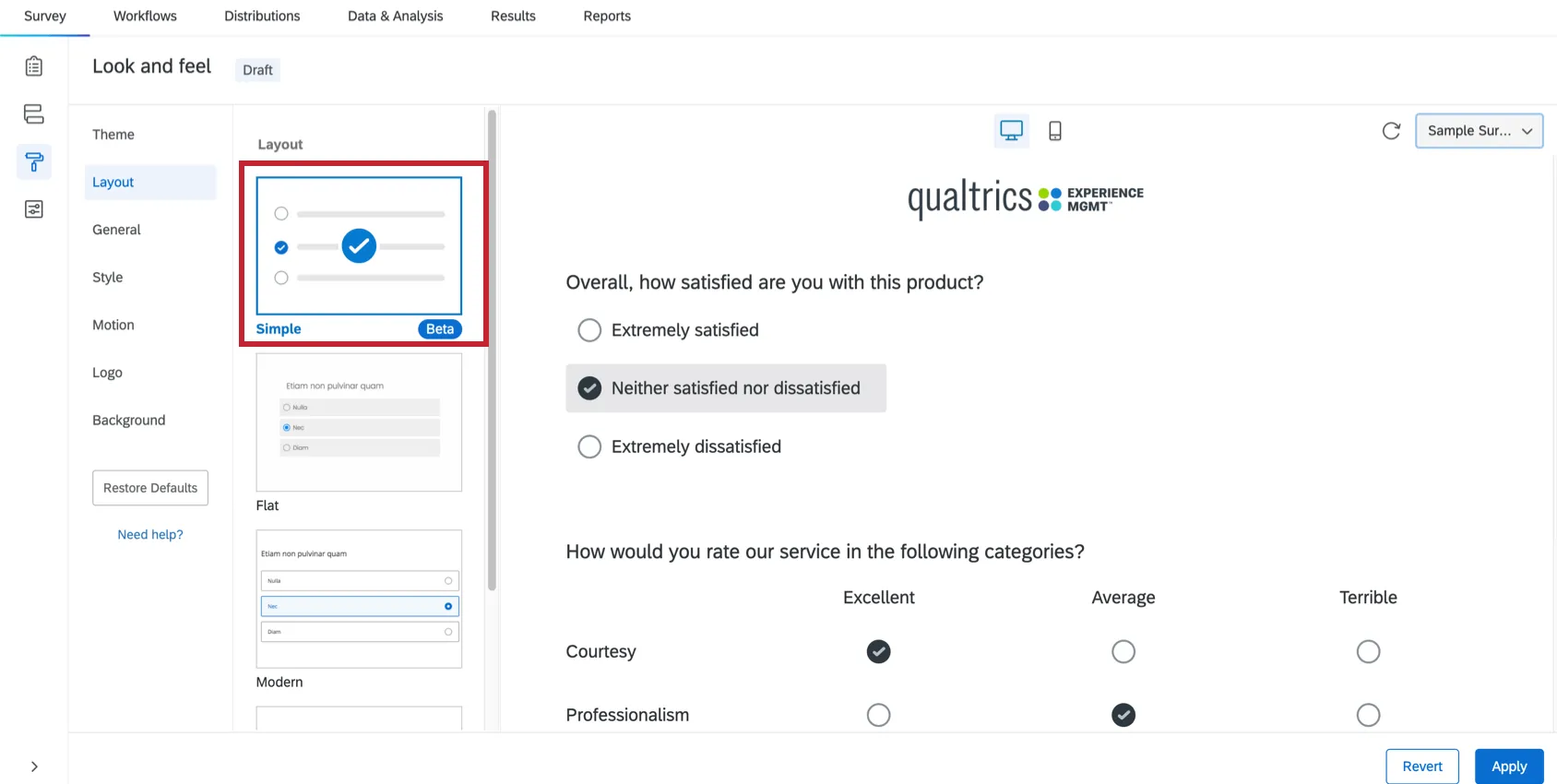Viewport: 1557px width, 784px height.
Task: Choose Extremely dissatisfied option
Action: 589,446
